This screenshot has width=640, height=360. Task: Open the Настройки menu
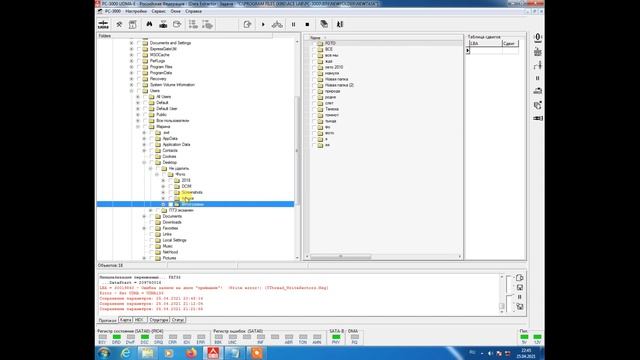click(x=136, y=11)
